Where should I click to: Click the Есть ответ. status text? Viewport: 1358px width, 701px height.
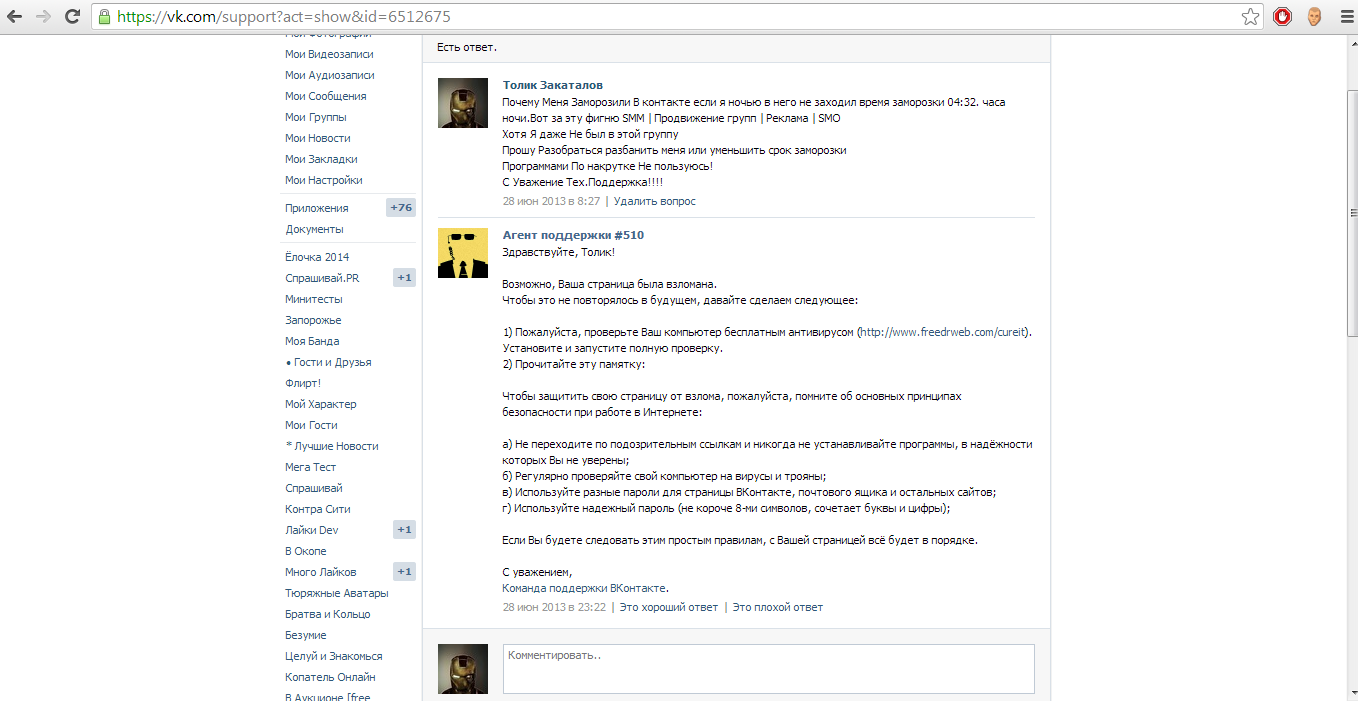click(x=467, y=47)
